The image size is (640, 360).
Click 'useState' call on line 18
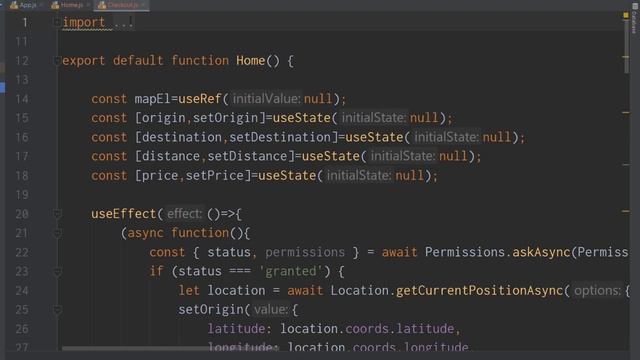[287, 176]
